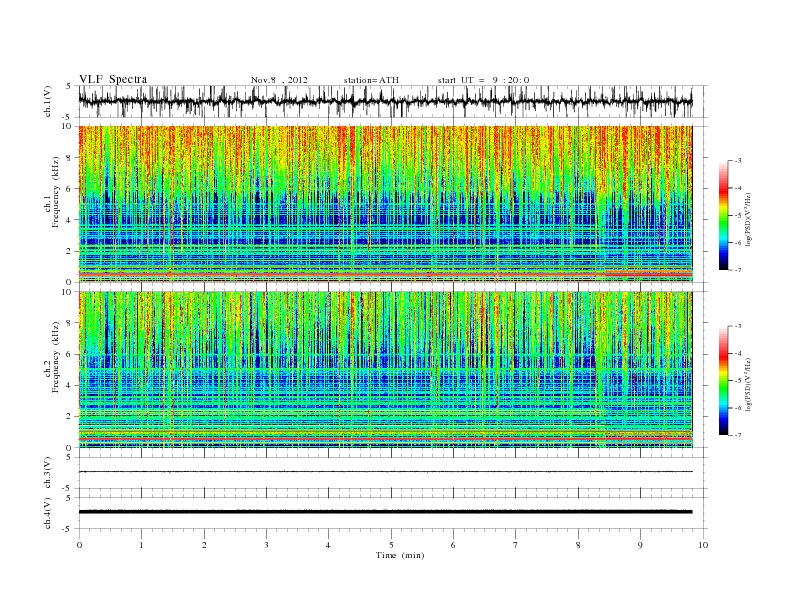Click time axis tick label "7"
The width and height of the screenshot is (792, 612).
point(516,545)
